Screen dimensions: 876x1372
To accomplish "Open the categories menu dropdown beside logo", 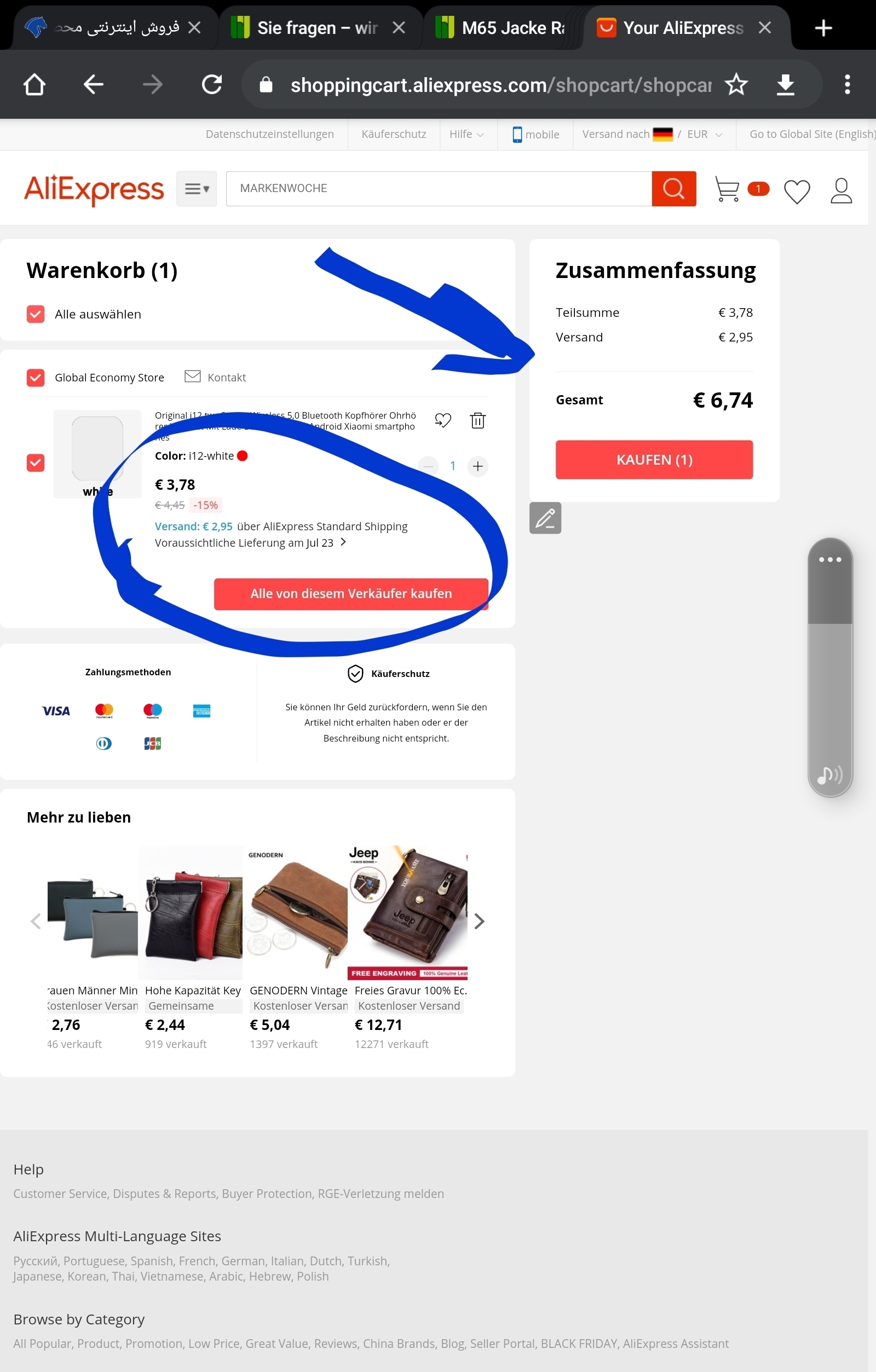I will [x=197, y=189].
